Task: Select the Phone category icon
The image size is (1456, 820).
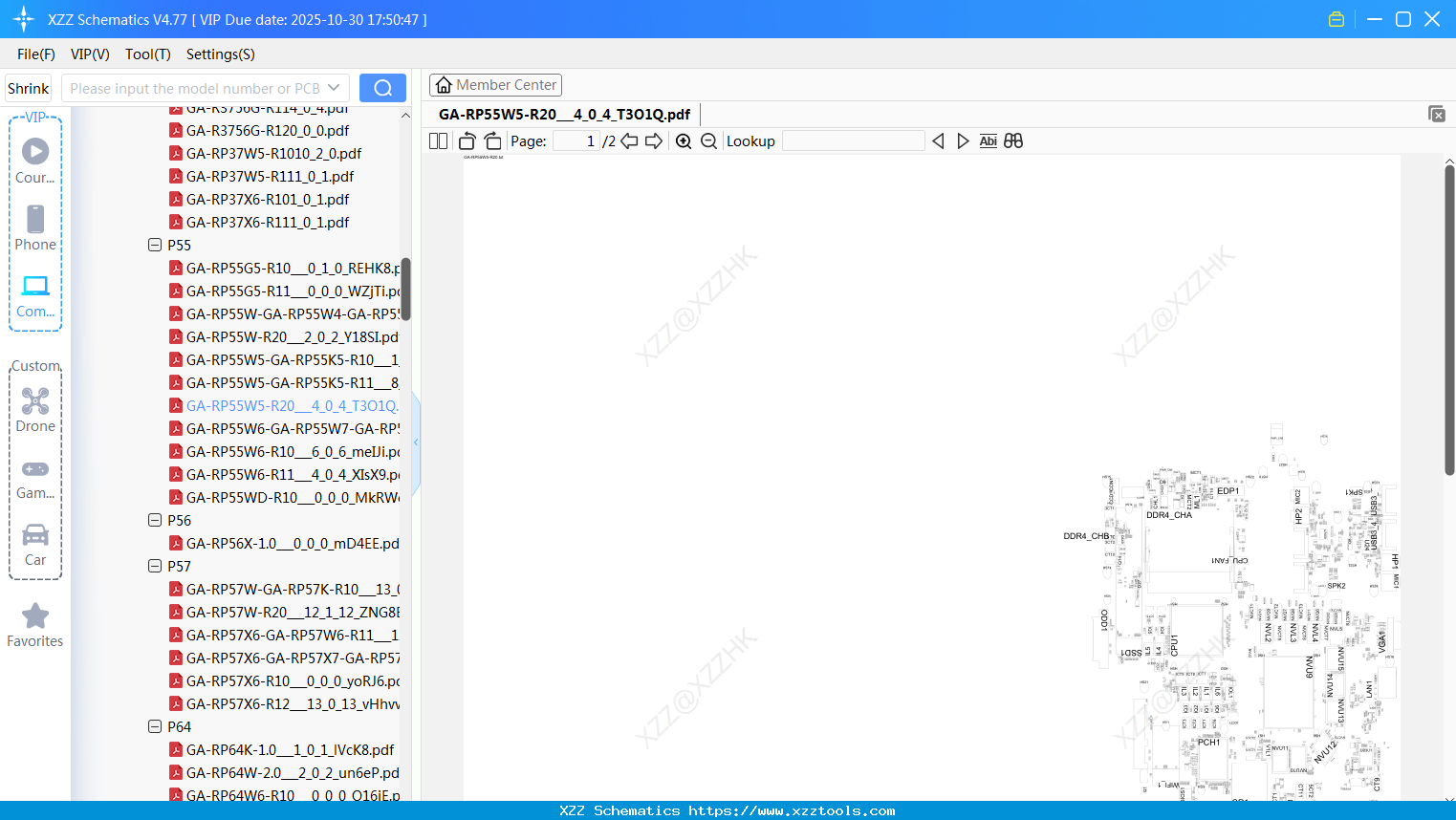Action: click(35, 219)
